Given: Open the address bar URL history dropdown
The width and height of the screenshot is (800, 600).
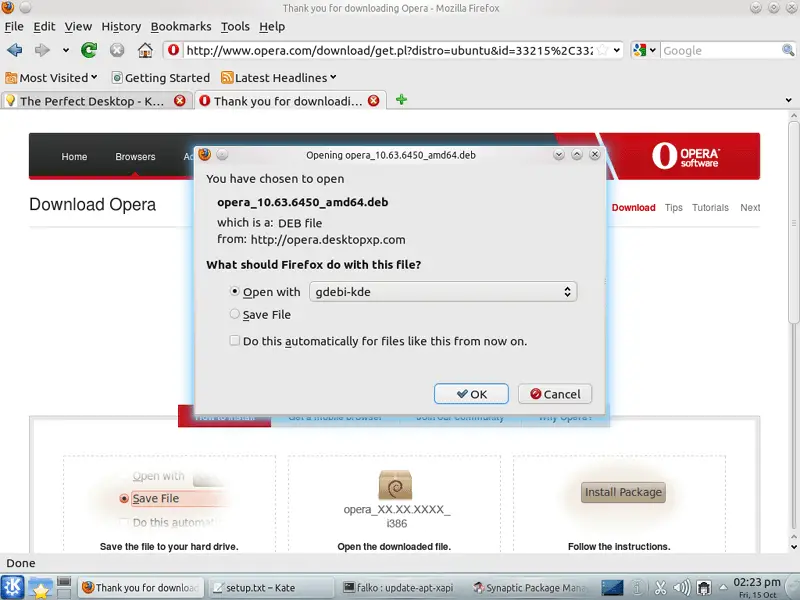Looking at the screenshot, I should (x=617, y=50).
